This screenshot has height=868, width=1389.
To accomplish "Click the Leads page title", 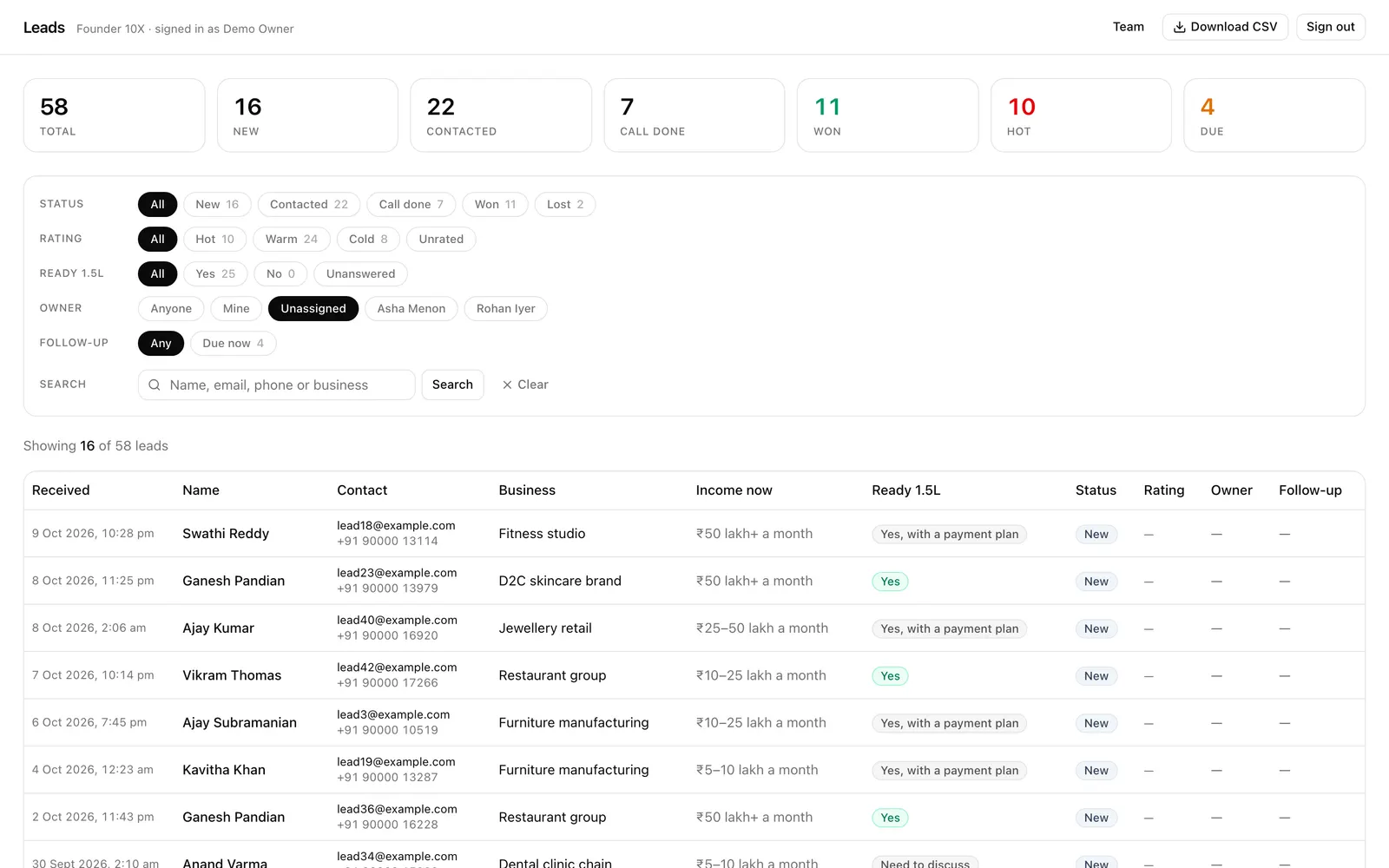I will point(44,28).
